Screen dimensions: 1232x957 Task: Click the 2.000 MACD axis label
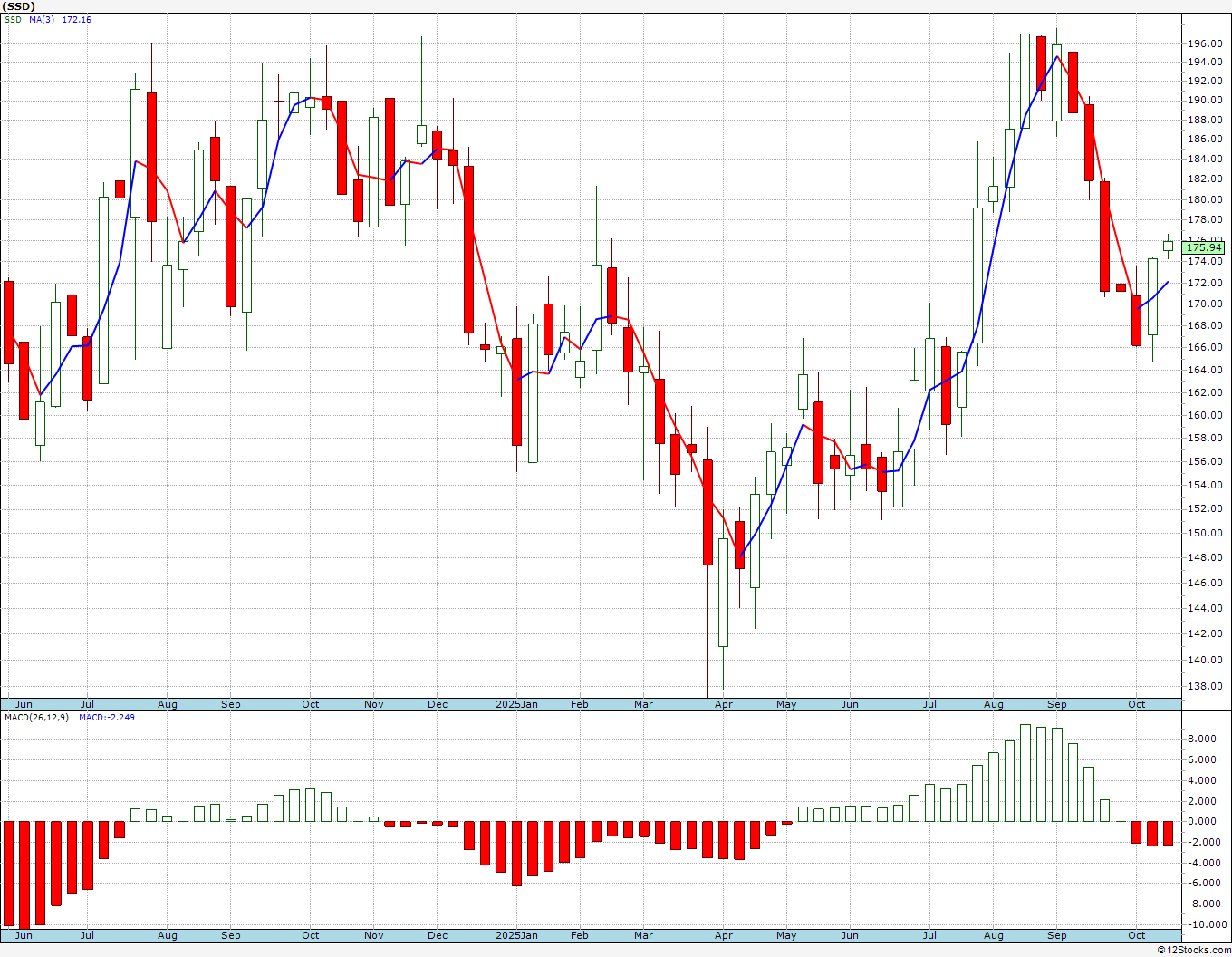coord(1202,801)
